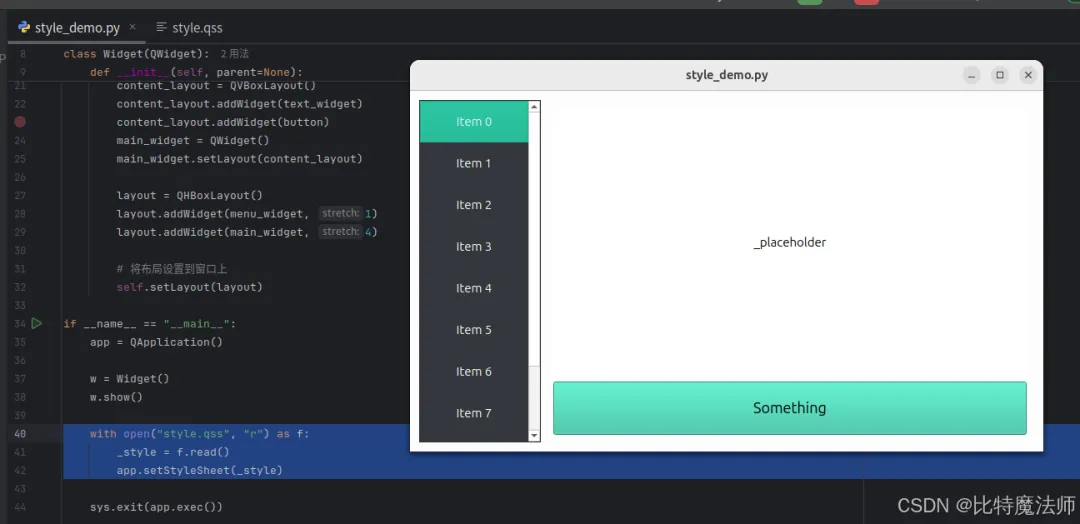Toggle the red breakpoint in the editor gutter

click(20, 122)
